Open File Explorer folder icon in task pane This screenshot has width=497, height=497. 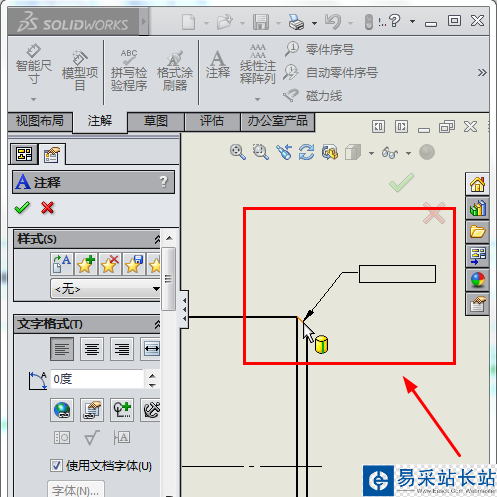477,232
